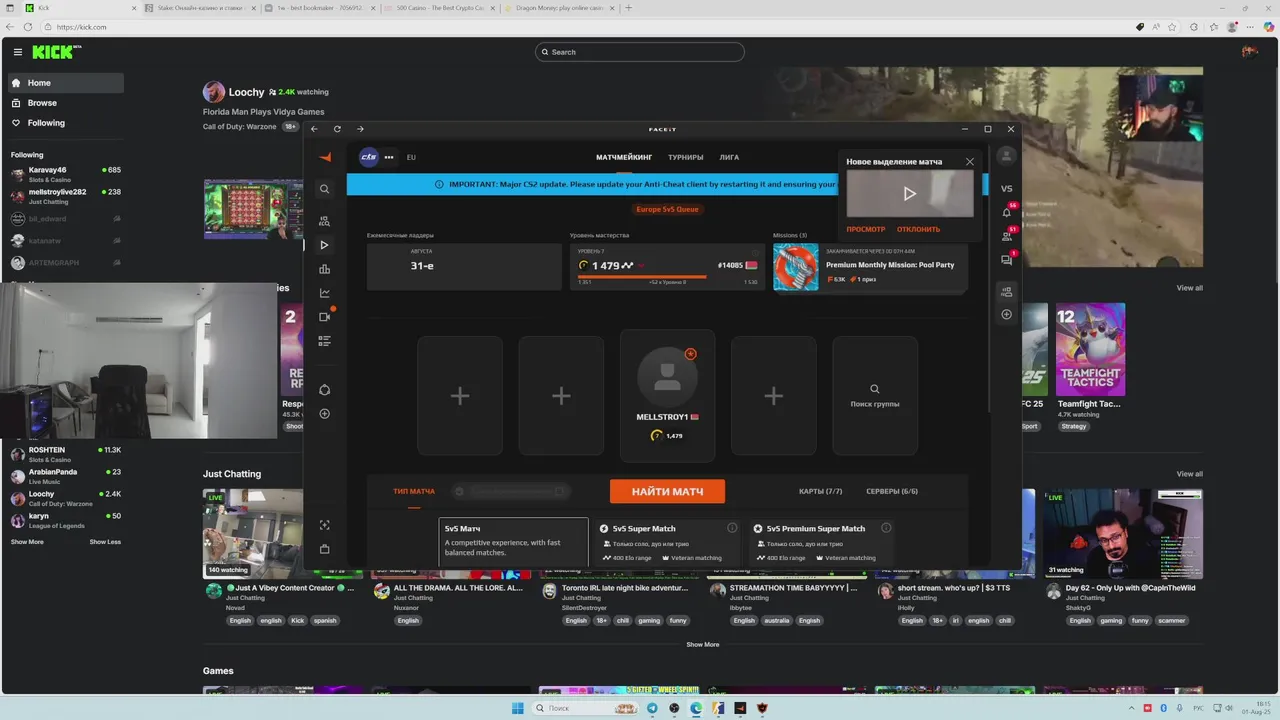Open FACEIT friends icon with 51 badge
This screenshot has width=1280, height=720.
[x=1007, y=236]
